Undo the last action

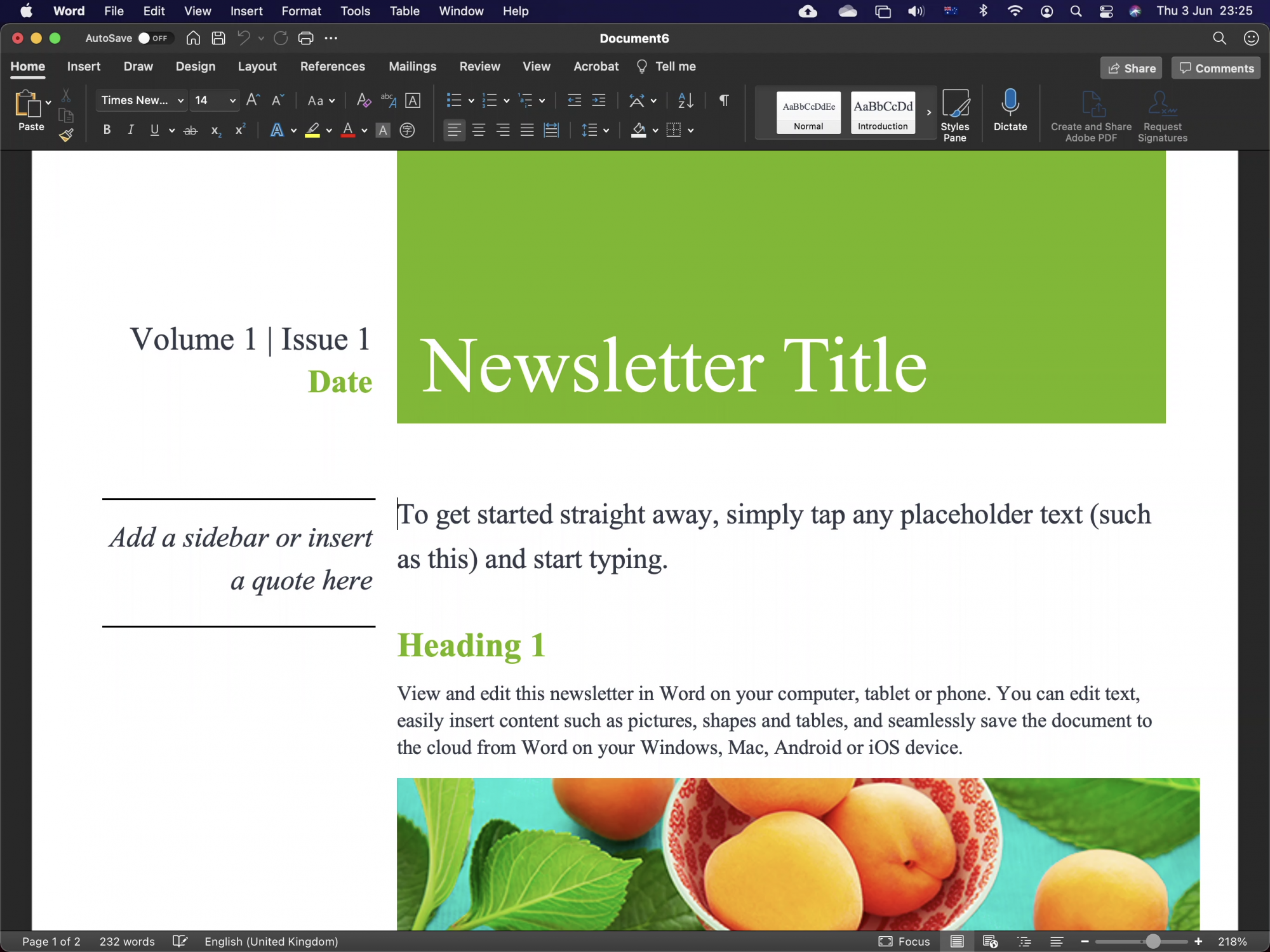tap(244, 38)
